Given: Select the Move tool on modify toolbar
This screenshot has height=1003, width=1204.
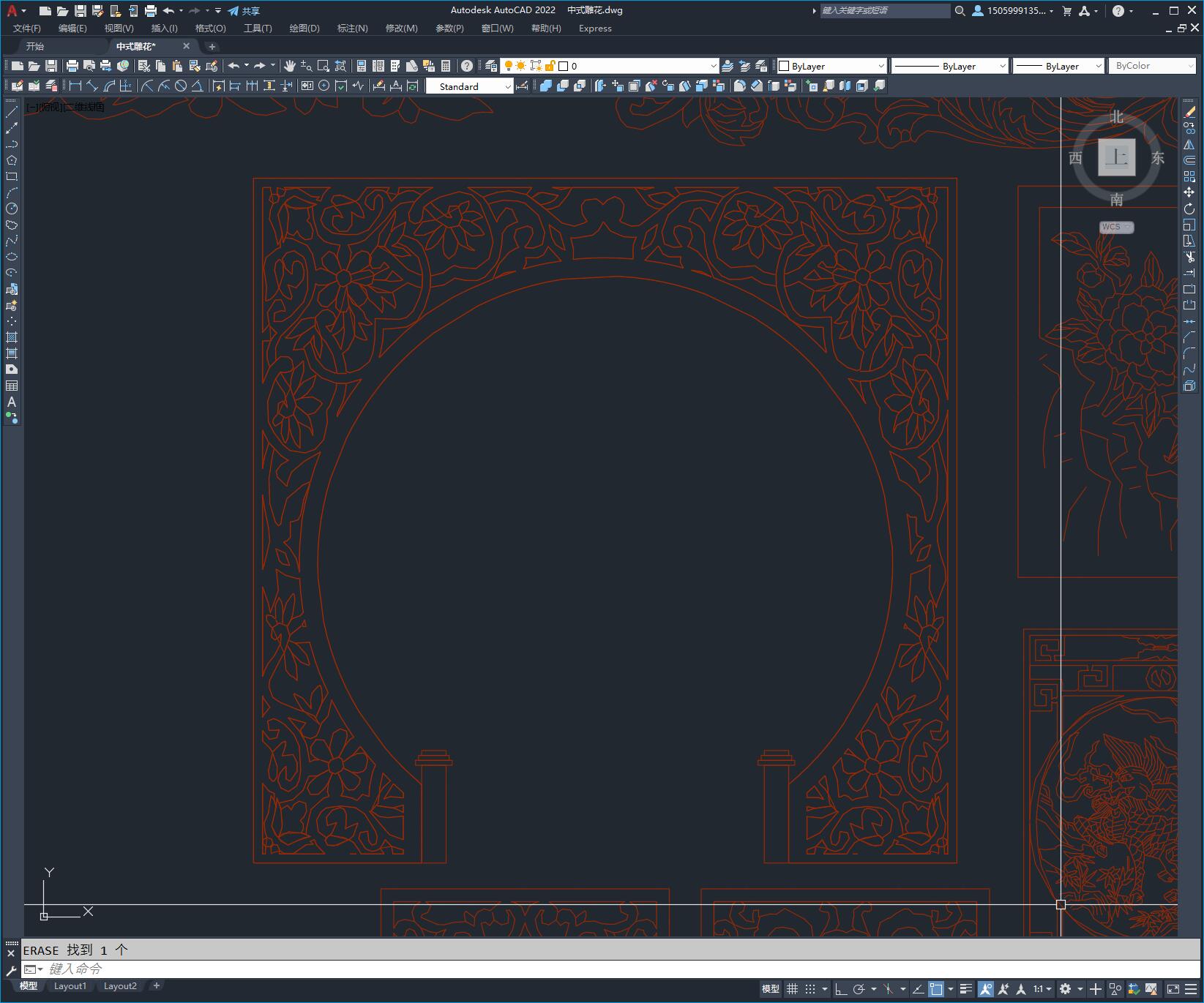Looking at the screenshot, I should coord(1189,192).
